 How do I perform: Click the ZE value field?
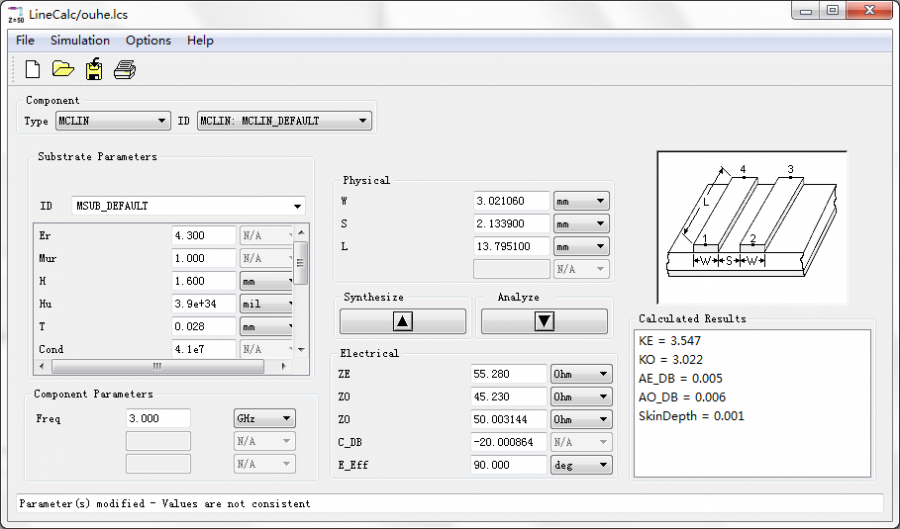click(509, 374)
